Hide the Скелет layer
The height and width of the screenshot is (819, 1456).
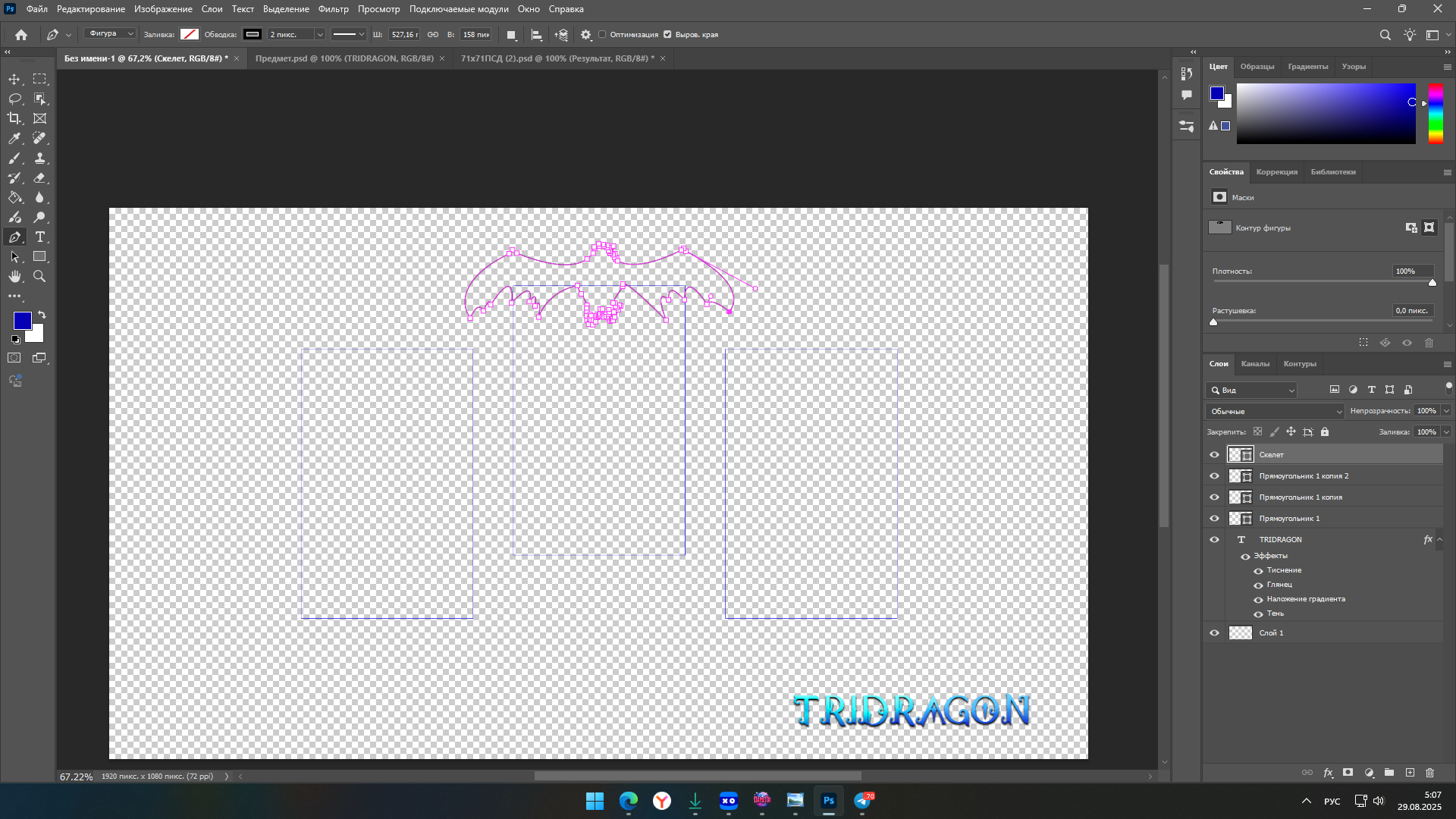coord(1214,455)
